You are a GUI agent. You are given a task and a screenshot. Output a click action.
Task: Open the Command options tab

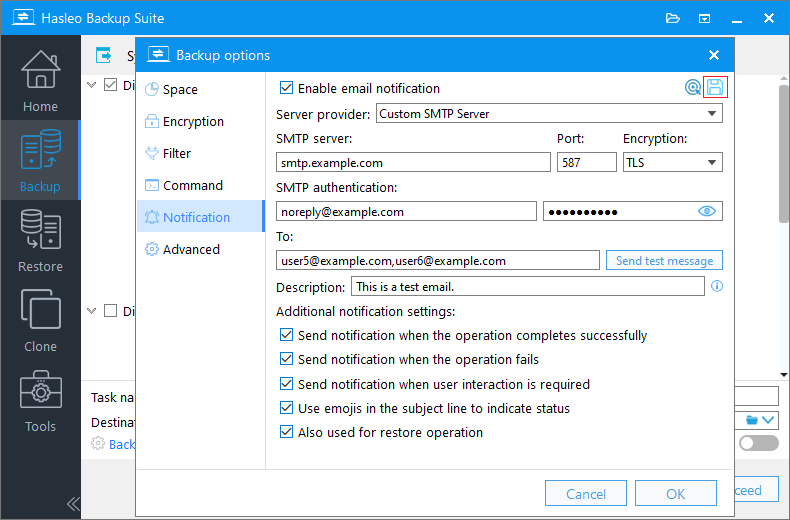click(x=201, y=185)
